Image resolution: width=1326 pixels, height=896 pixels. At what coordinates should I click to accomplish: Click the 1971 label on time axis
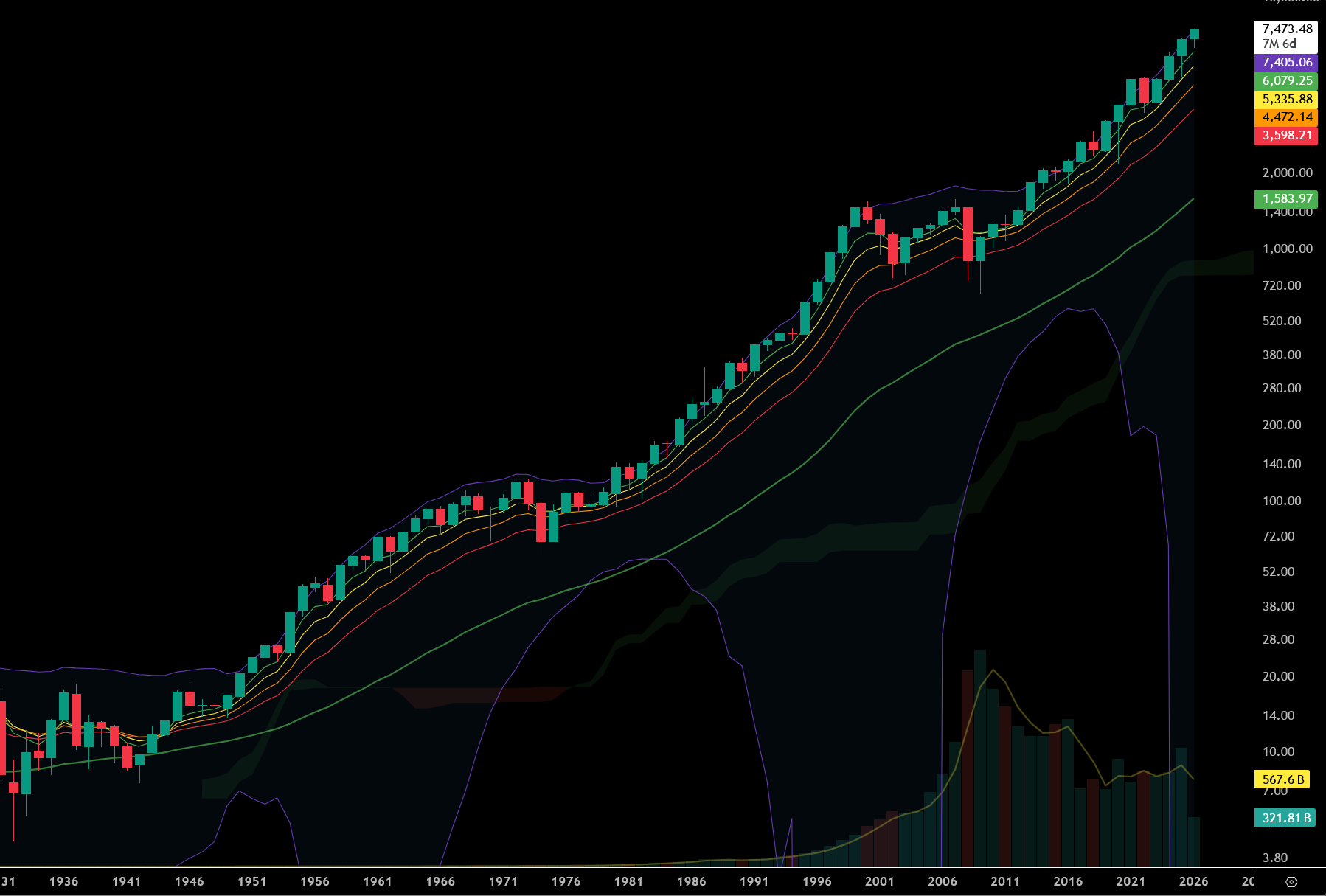coord(503,881)
